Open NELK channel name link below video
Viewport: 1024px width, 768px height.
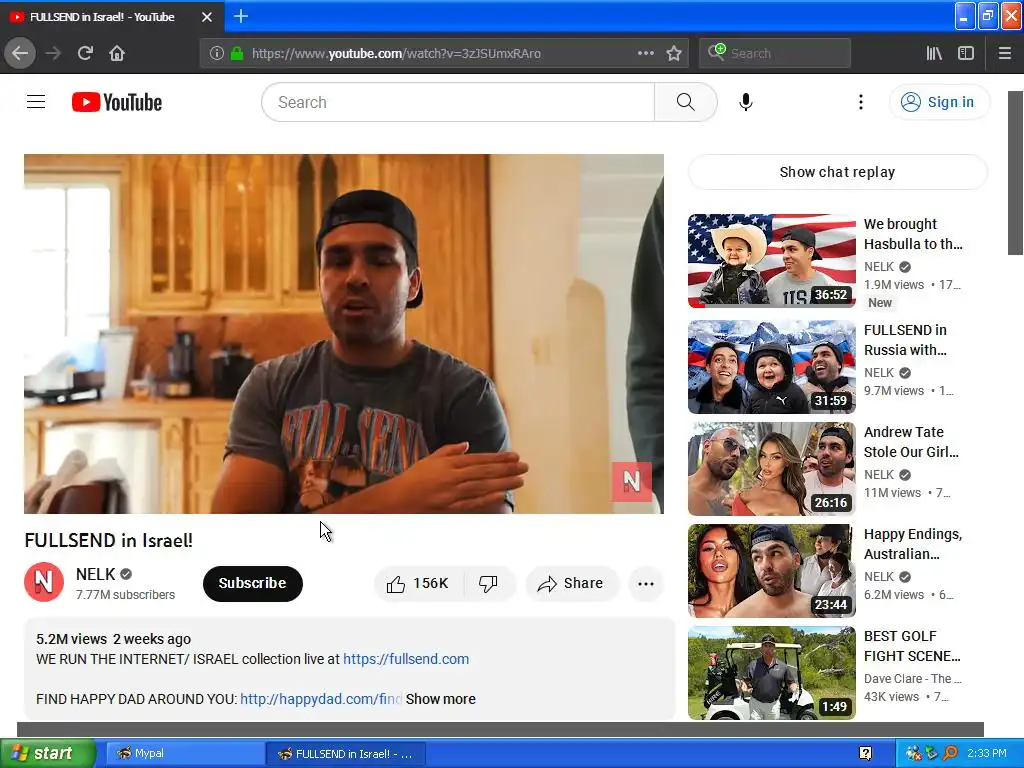pyautogui.click(x=95, y=574)
